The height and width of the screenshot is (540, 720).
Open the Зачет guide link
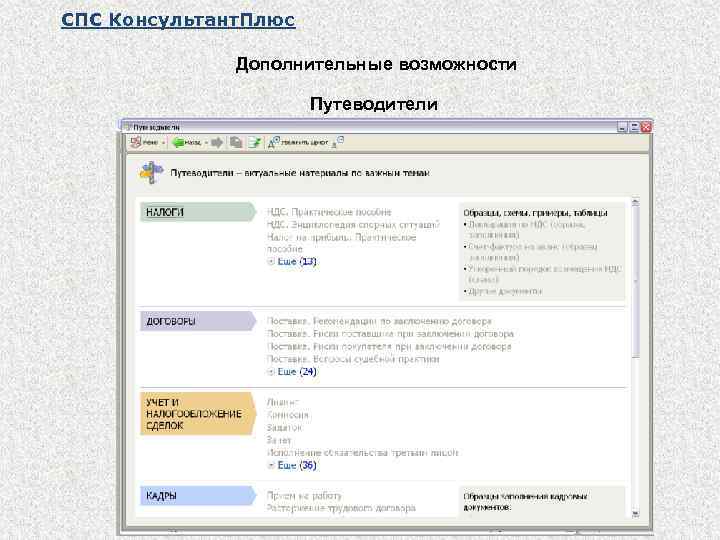(279, 440)
